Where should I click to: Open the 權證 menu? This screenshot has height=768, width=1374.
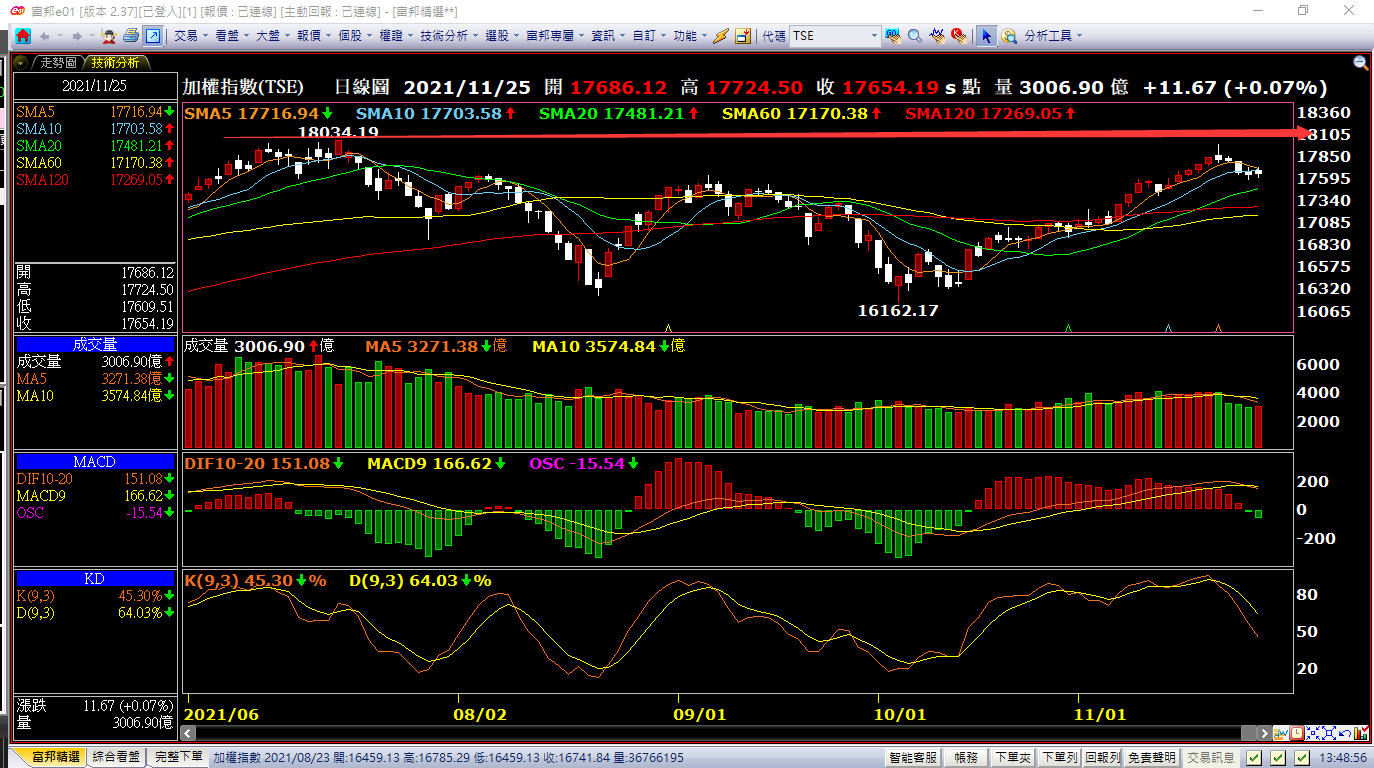[395, 36]
